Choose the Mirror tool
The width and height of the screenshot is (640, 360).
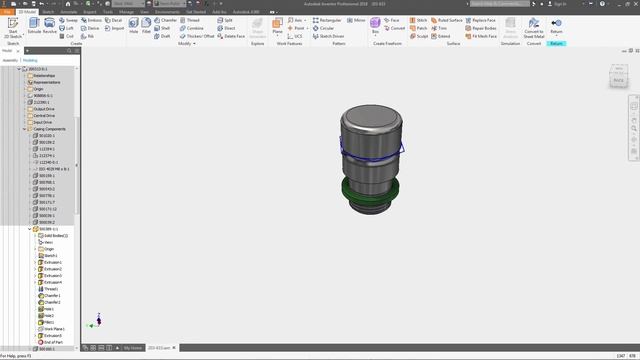[x=356, y=20]
